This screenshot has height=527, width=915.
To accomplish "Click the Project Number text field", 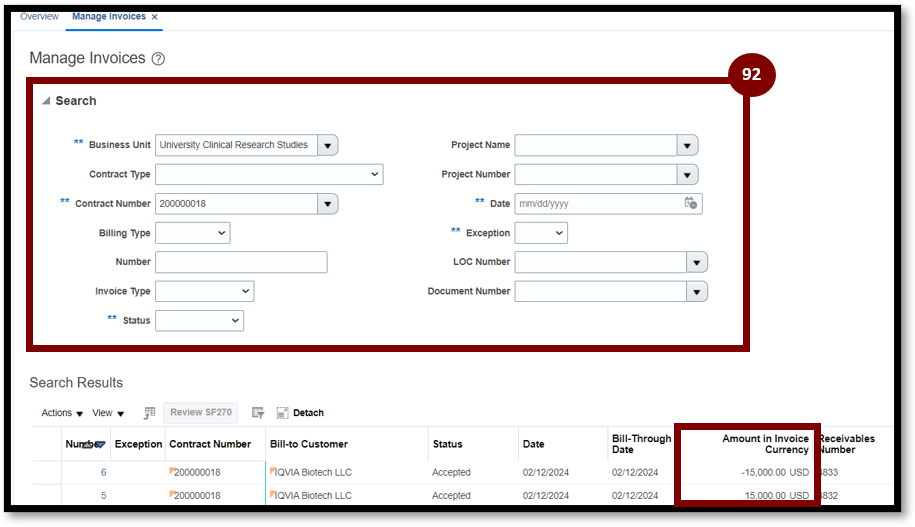I will tap(596, 174).
